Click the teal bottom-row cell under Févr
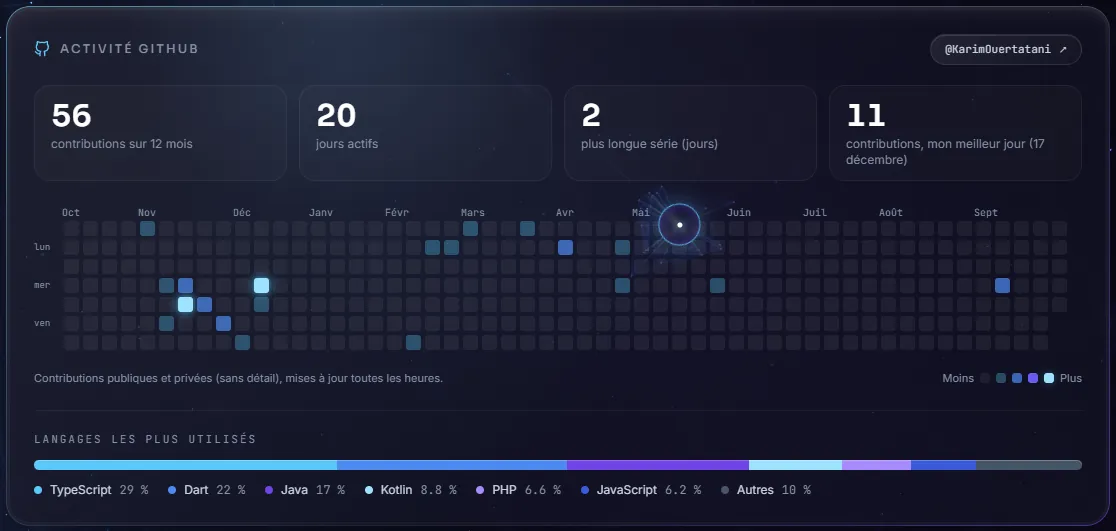This screenshot has width=1116, height=531. coord(414,342)
